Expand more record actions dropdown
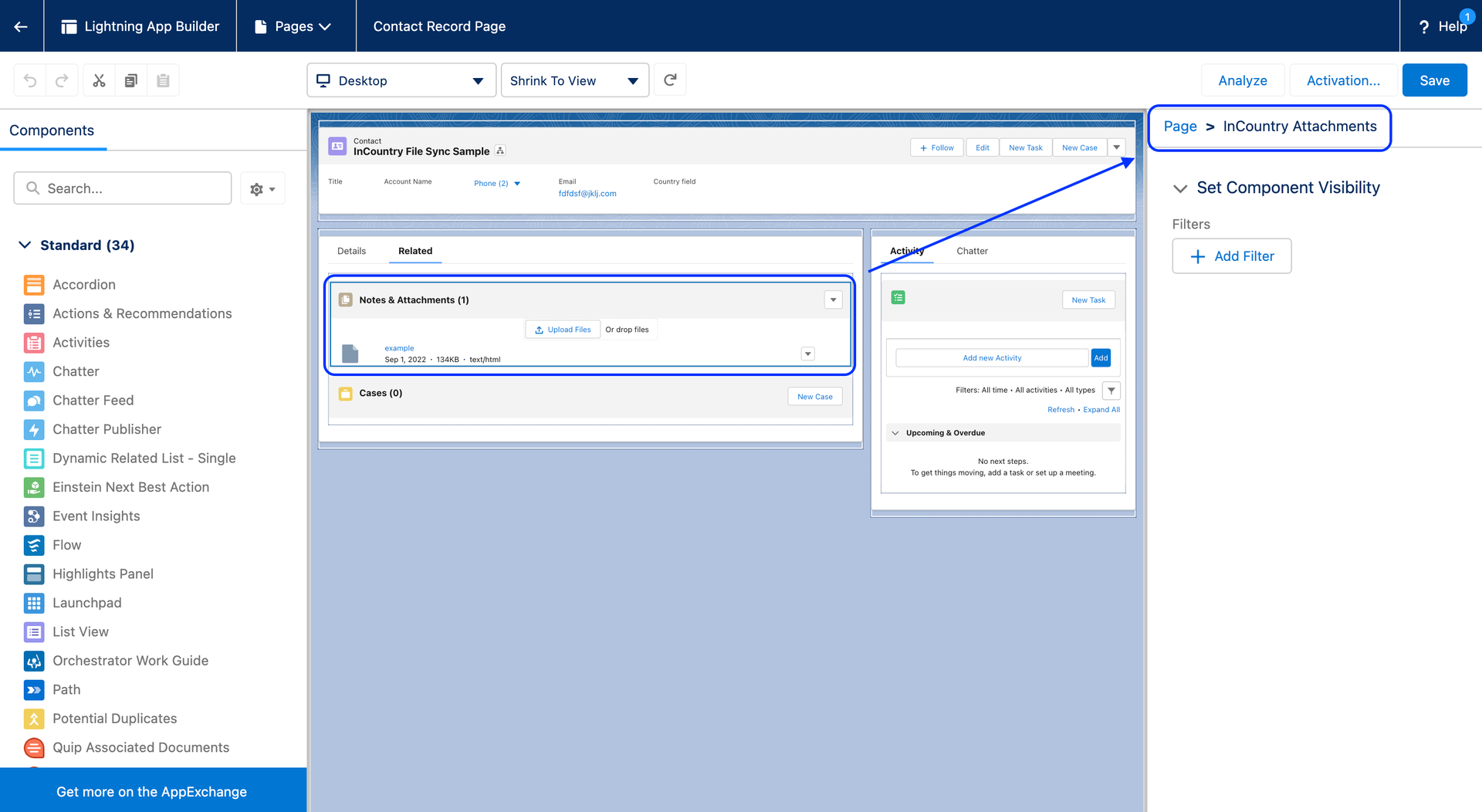The image size is (1482, 812). point(1117,147)
